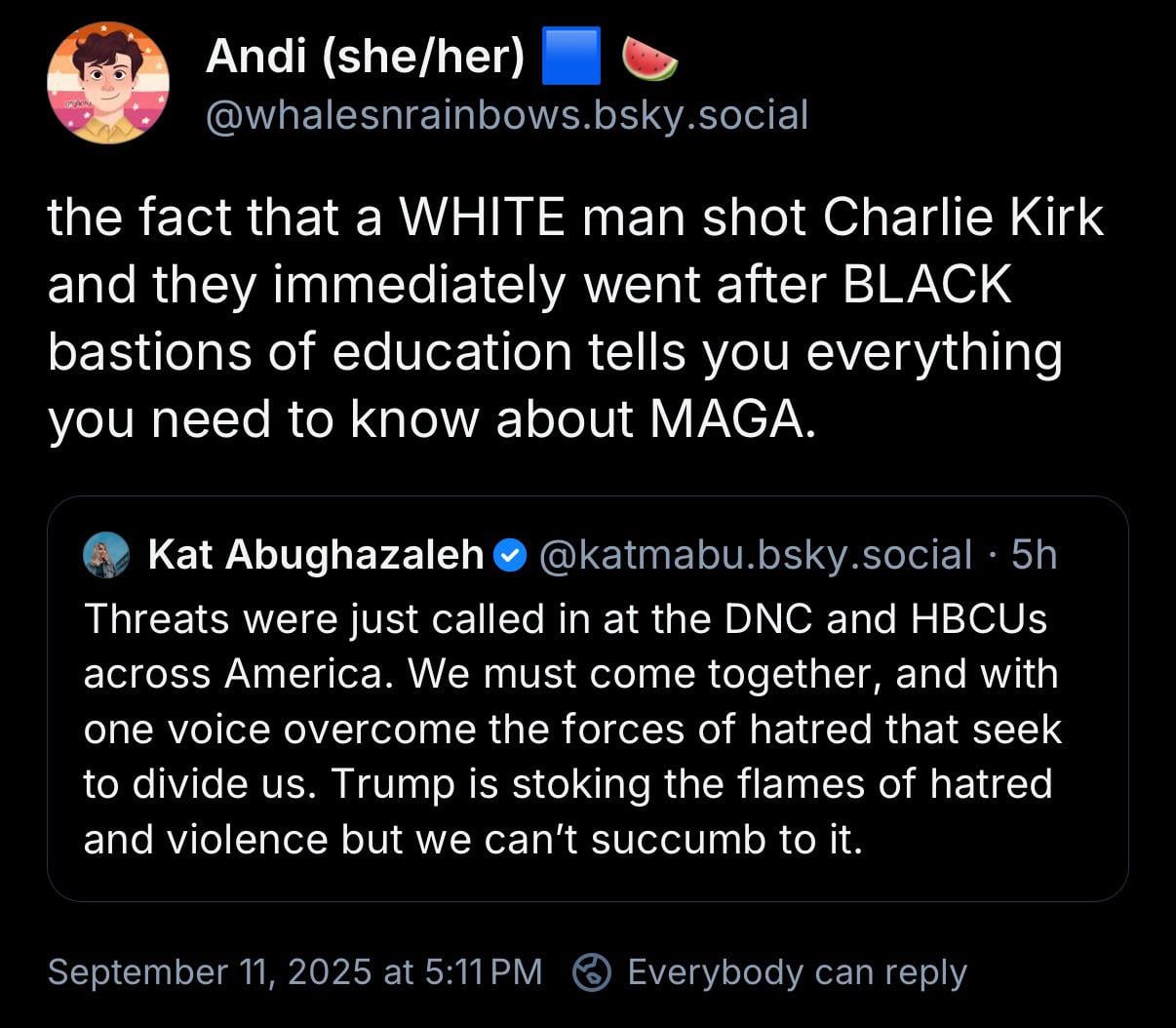Click the Kat Abughazaleh display name
The width and height of the screenshot is (1176, 1028).
316,555
